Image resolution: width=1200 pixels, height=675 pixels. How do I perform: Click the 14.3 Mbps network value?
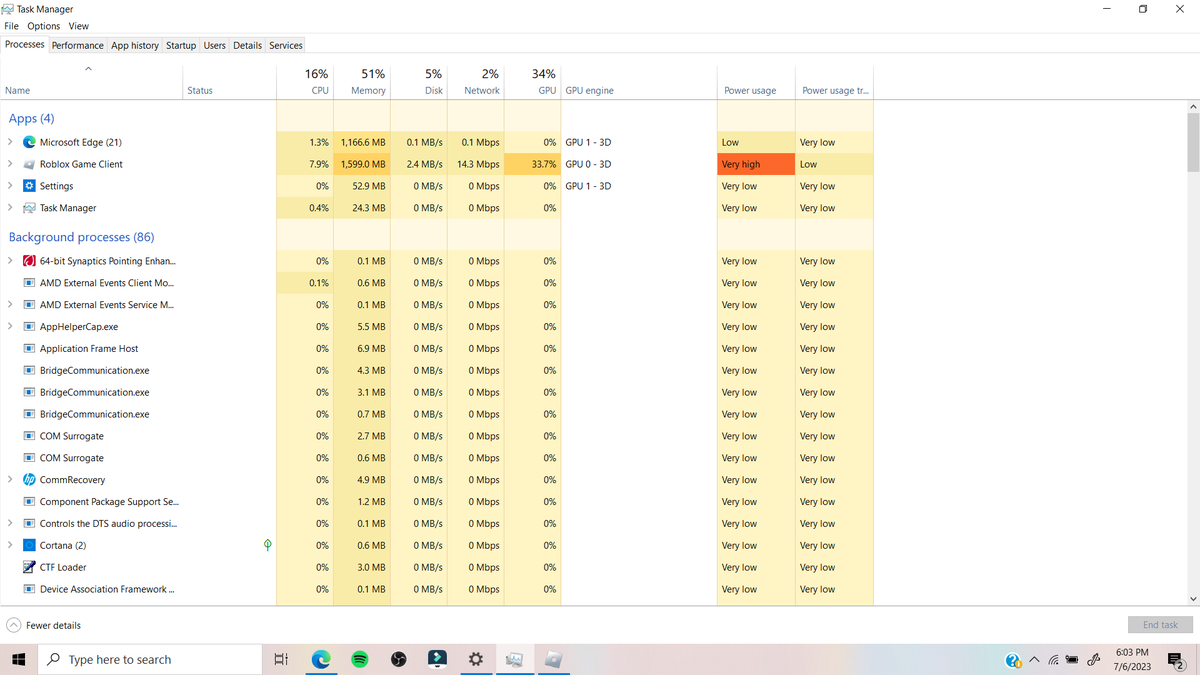click(x=477, y=164)
